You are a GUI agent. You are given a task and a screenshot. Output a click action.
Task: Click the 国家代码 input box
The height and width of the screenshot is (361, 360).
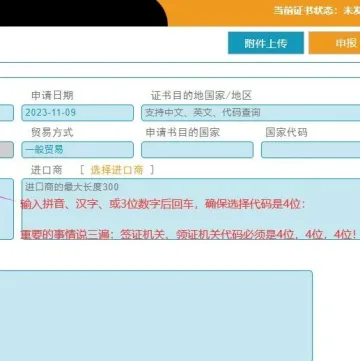[311, 150]
